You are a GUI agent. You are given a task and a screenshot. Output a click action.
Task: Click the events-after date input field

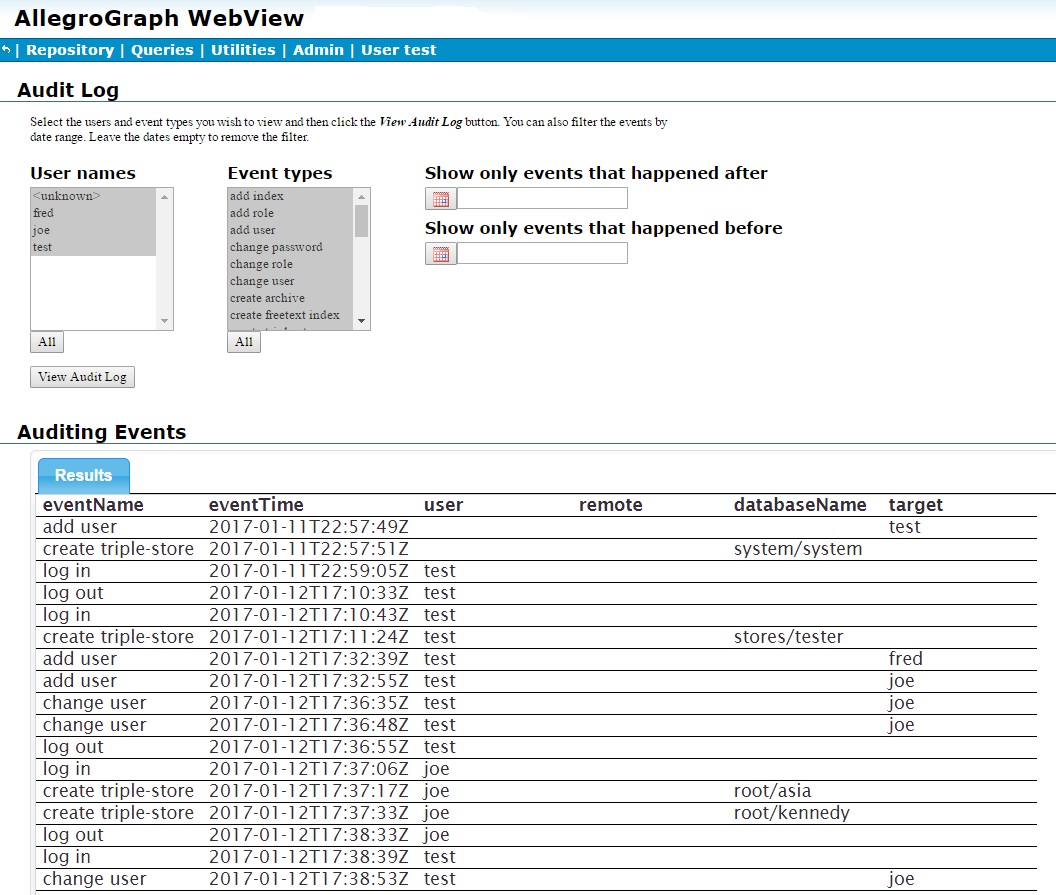point(540,198)
